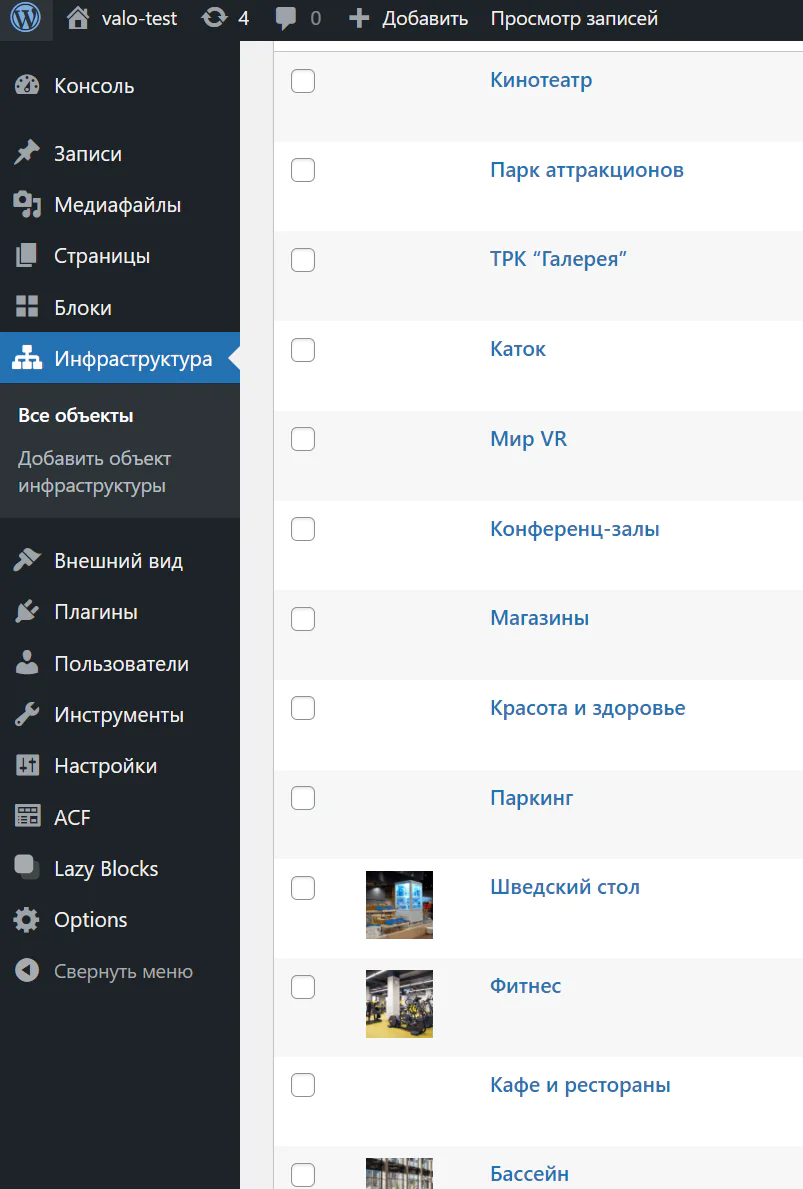Check the Паркинг row checkbox
This screenshot has height=1189, width=803.
pos(303,798)
